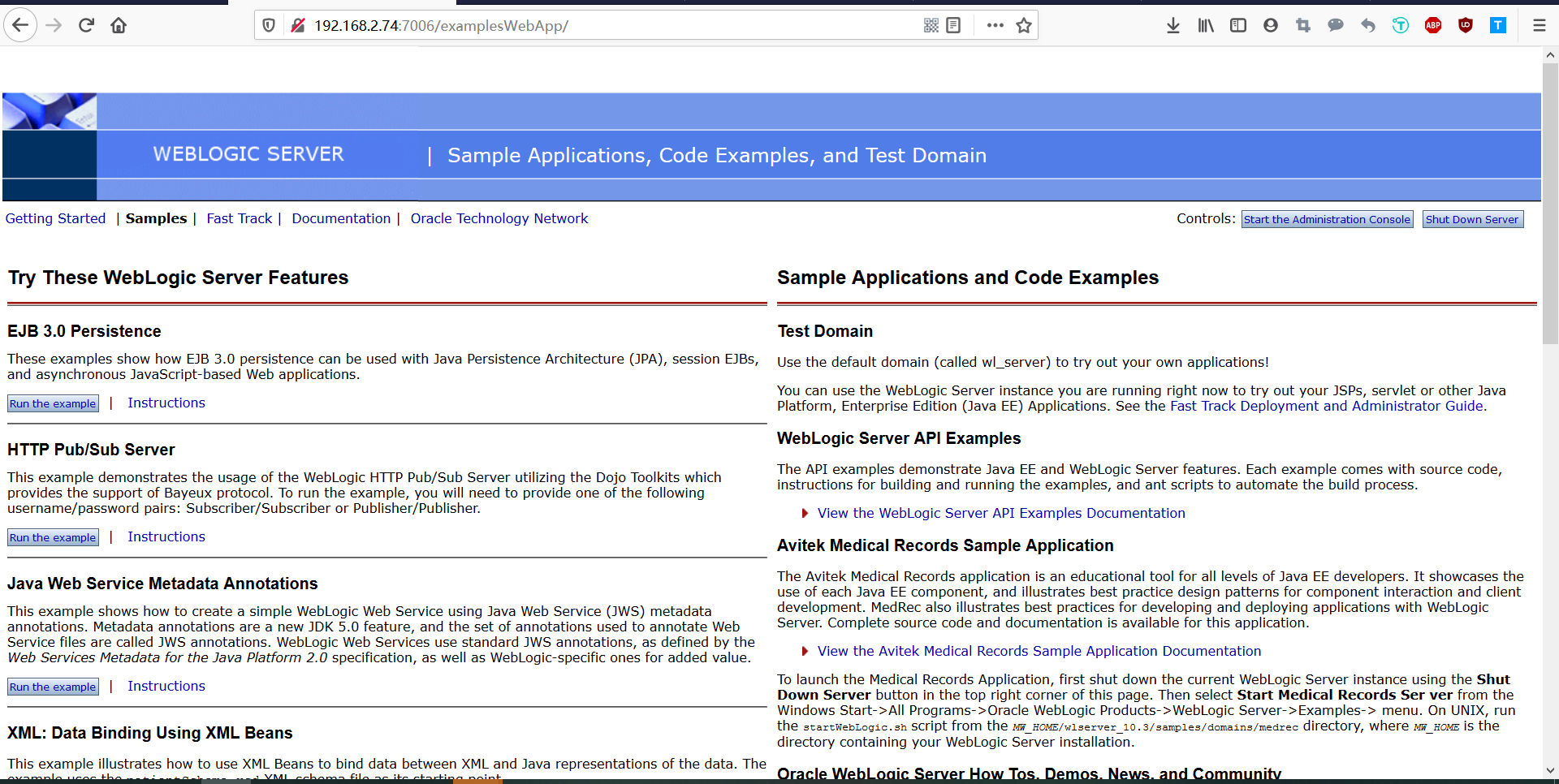Launch the Firefox Screenshots crop tool
The width and height of the screenshot is (1559, 784).
[1302, 25]
